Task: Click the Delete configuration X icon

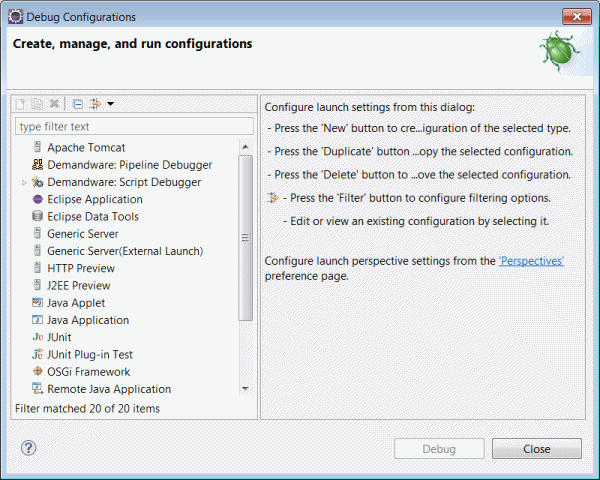Action: pos(54,104)
